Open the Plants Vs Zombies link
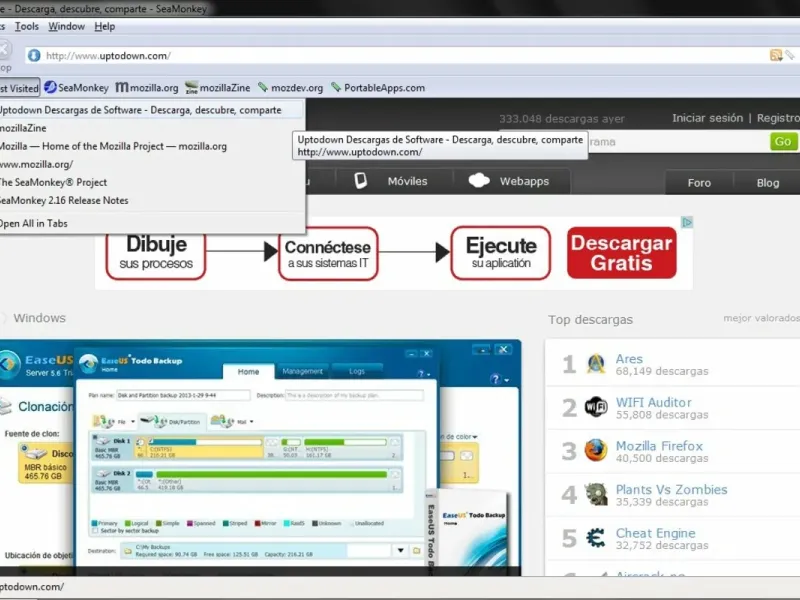The height and width of the screenshot is (600, 800). [671, 489]
